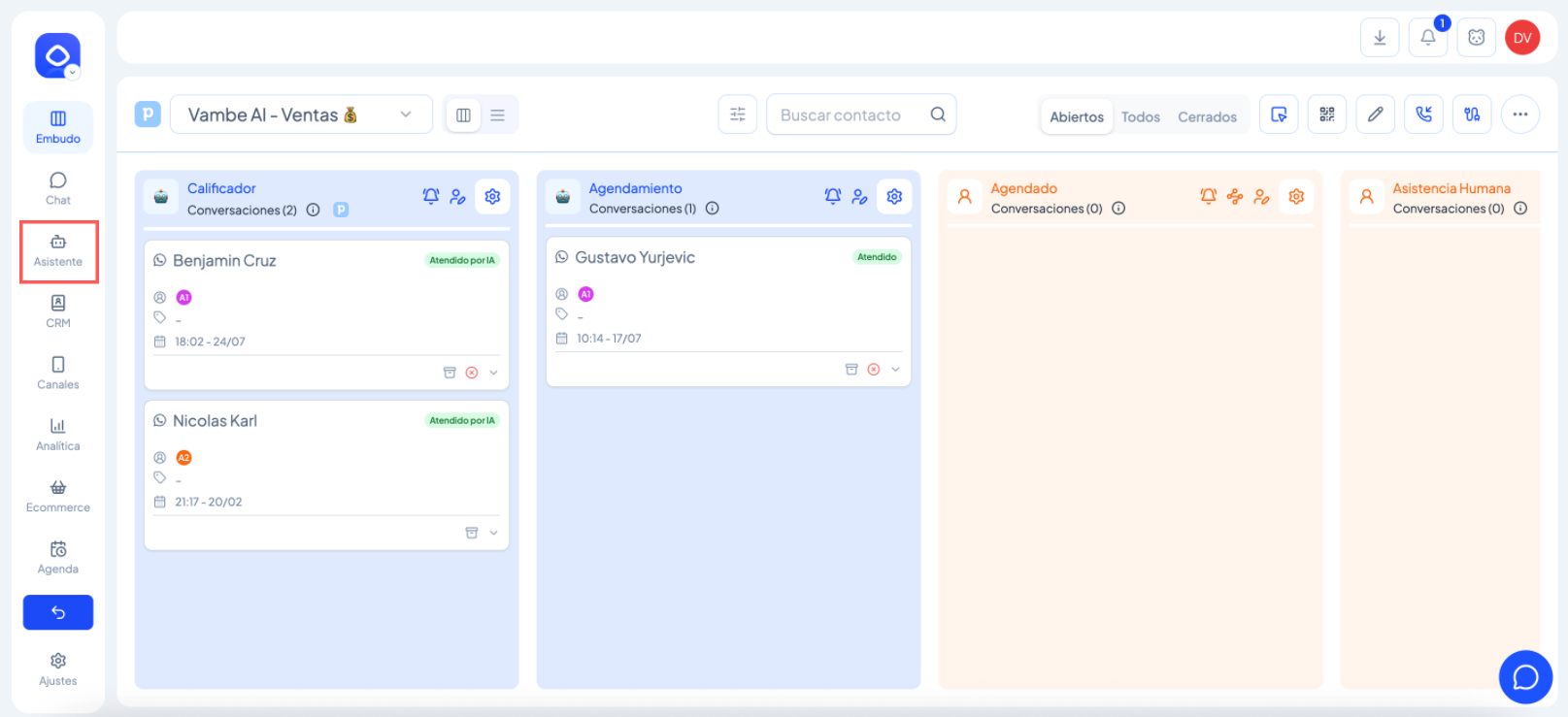This screenshot has width=1568, height=717.
Task: Open the Asistente sidebar section
Action: click(x=58, y=250)
